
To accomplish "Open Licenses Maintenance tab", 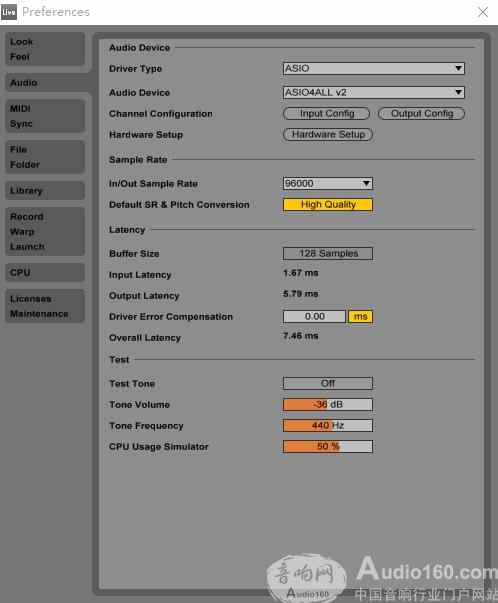I will point(45,306).
